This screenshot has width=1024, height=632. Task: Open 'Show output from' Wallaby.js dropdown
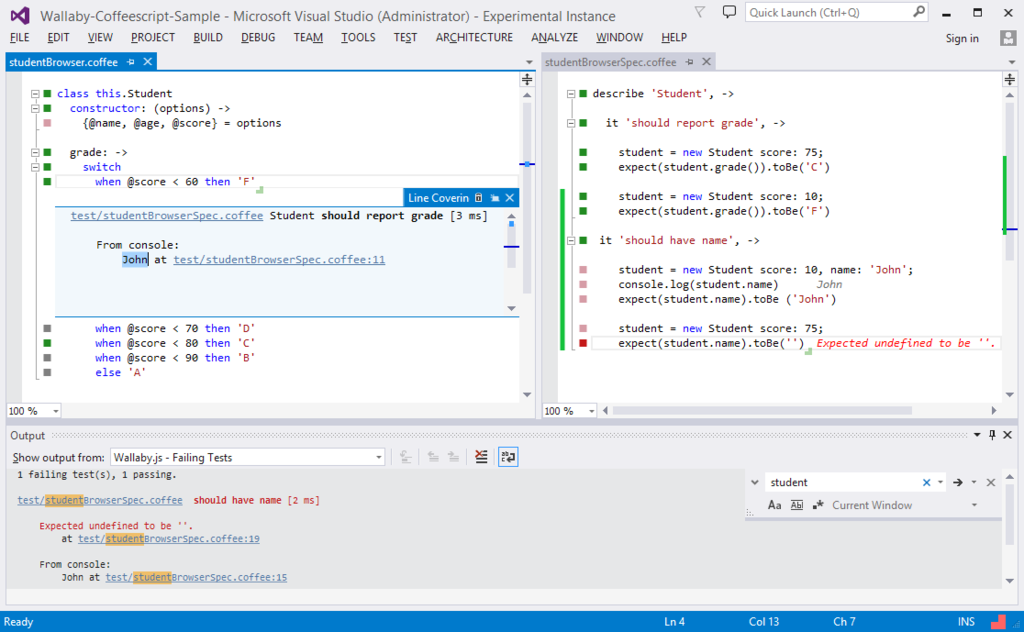pos(379,457)
